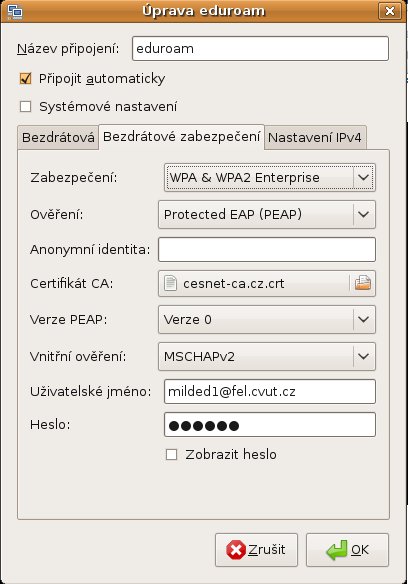Enable the Systémové nastavení checkbox
Viewport: 408px width, 584px height.
(x=25, y=107)
